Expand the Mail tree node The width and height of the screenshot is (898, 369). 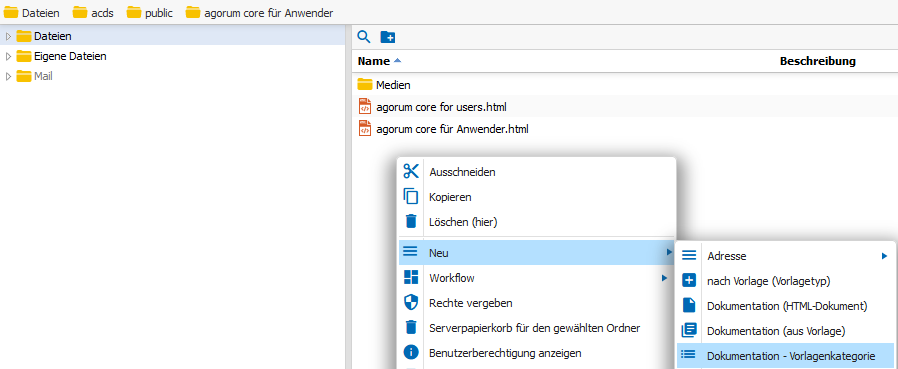[x=8, y=76]
